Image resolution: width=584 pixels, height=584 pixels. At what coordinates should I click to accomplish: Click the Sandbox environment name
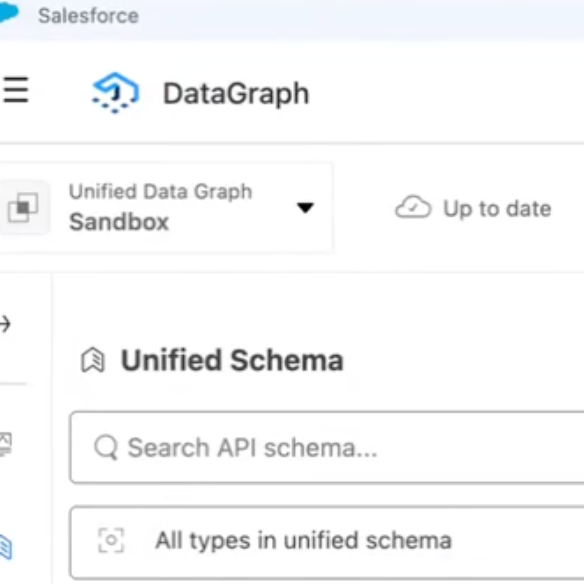pos(119,222)
